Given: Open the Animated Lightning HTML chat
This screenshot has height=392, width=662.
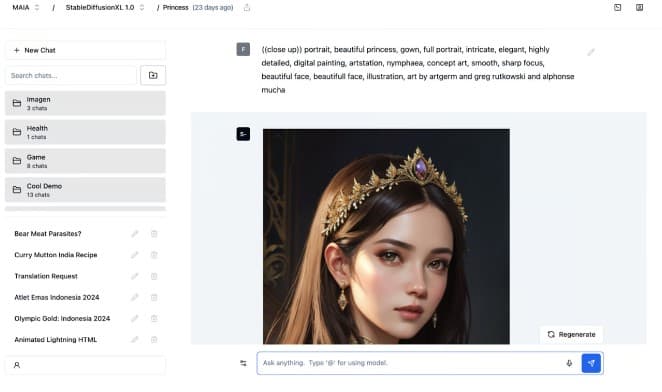Looking at the screenshot, I should [56, 340].
